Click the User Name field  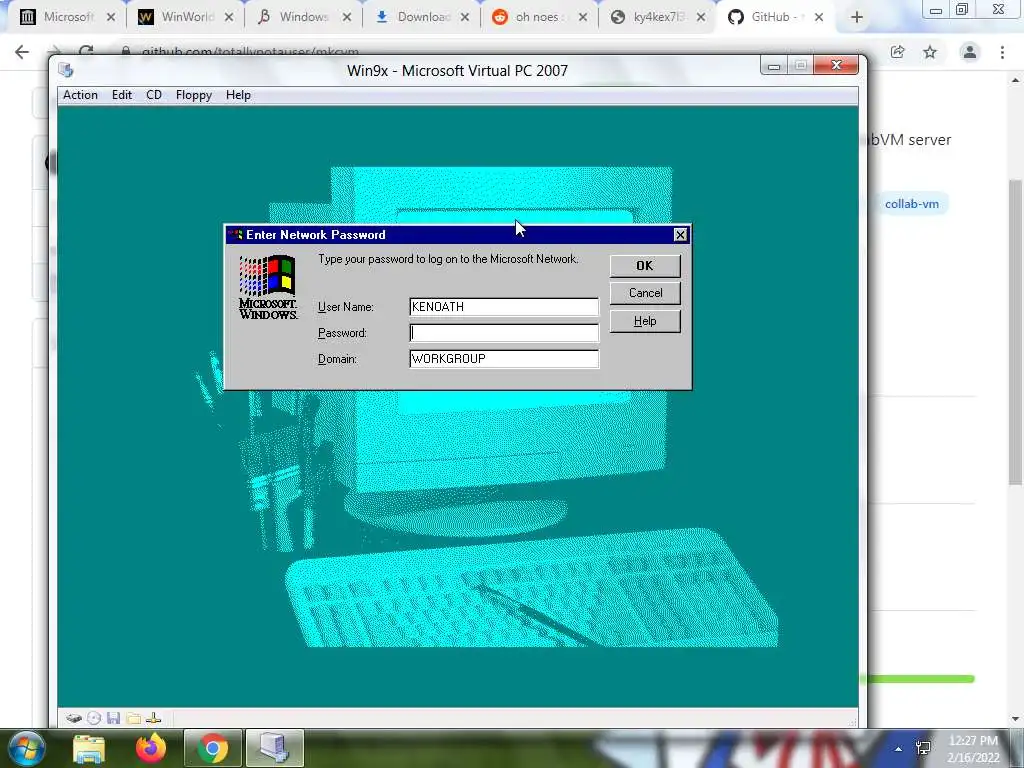(504, 307)
